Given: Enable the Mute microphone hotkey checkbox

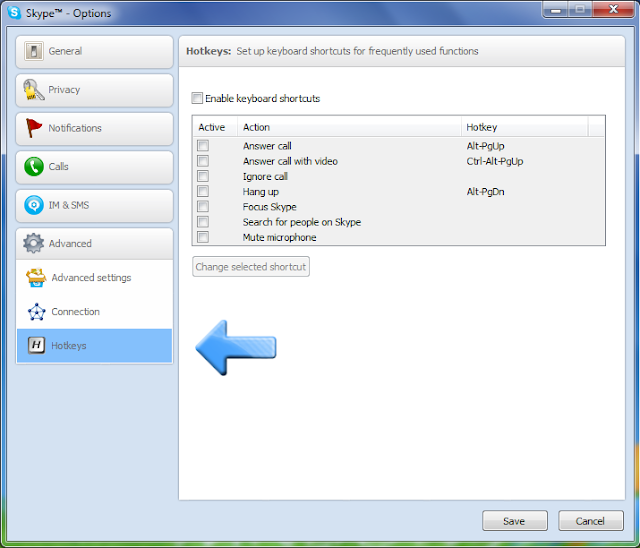Looking at the screenshot, I should 203,237.
